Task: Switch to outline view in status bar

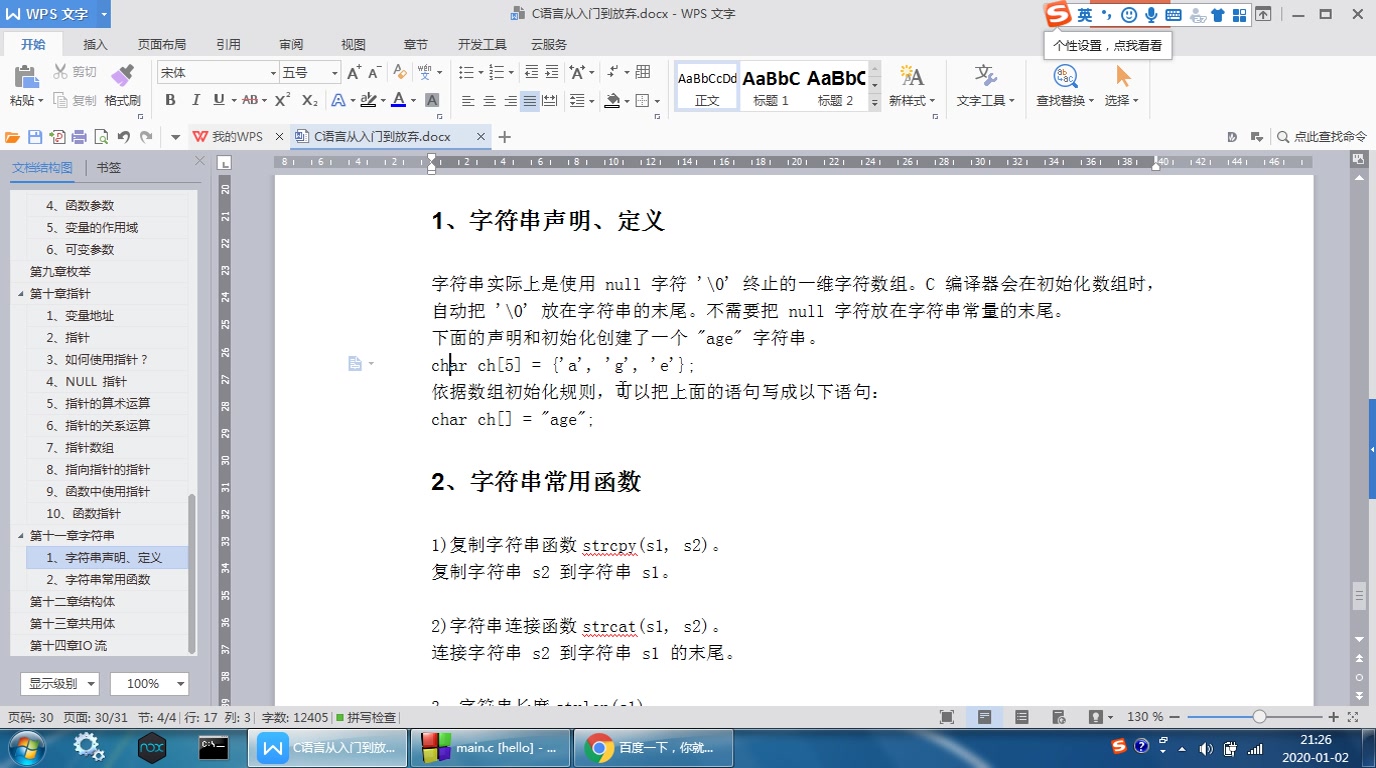Action: [x=1022, y=717]
